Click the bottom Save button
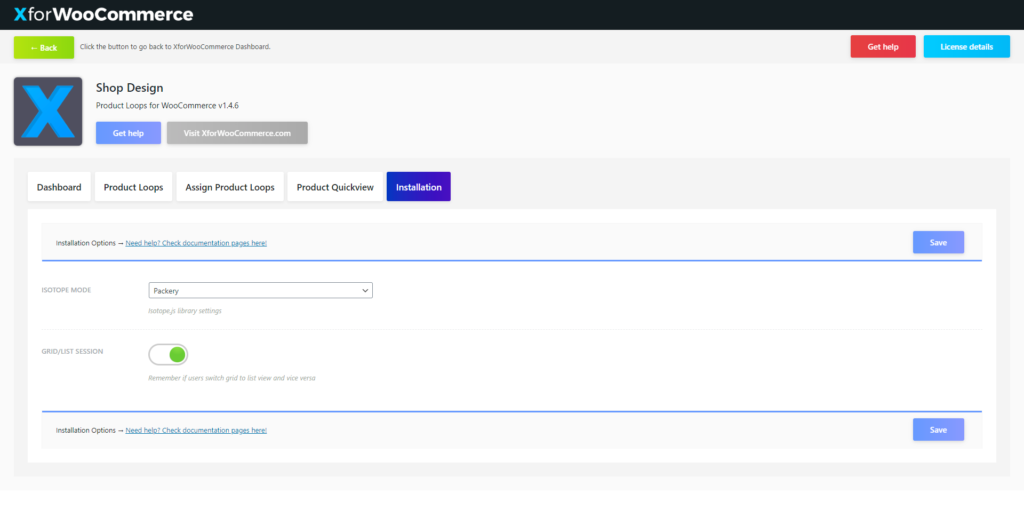The image size is (1024, 525). pos(938,430)
